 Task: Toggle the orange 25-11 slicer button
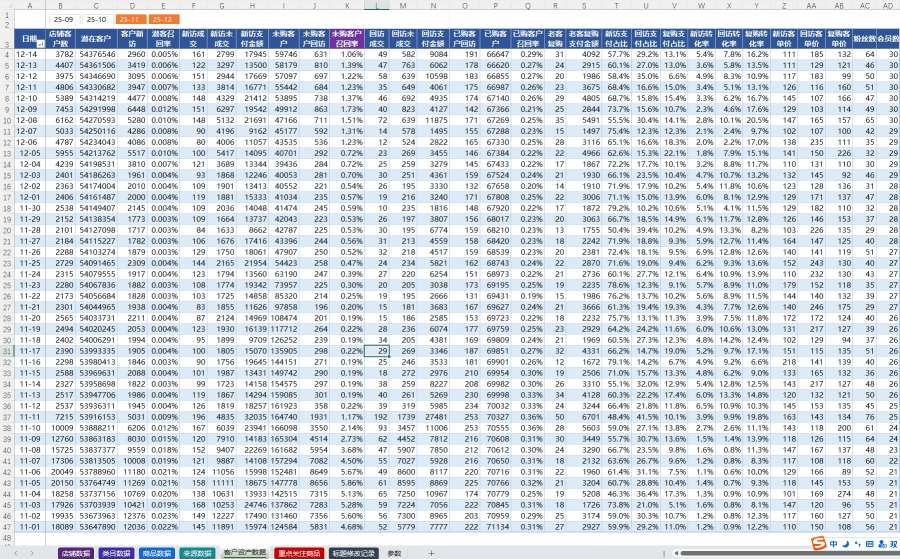click(130, 19)
